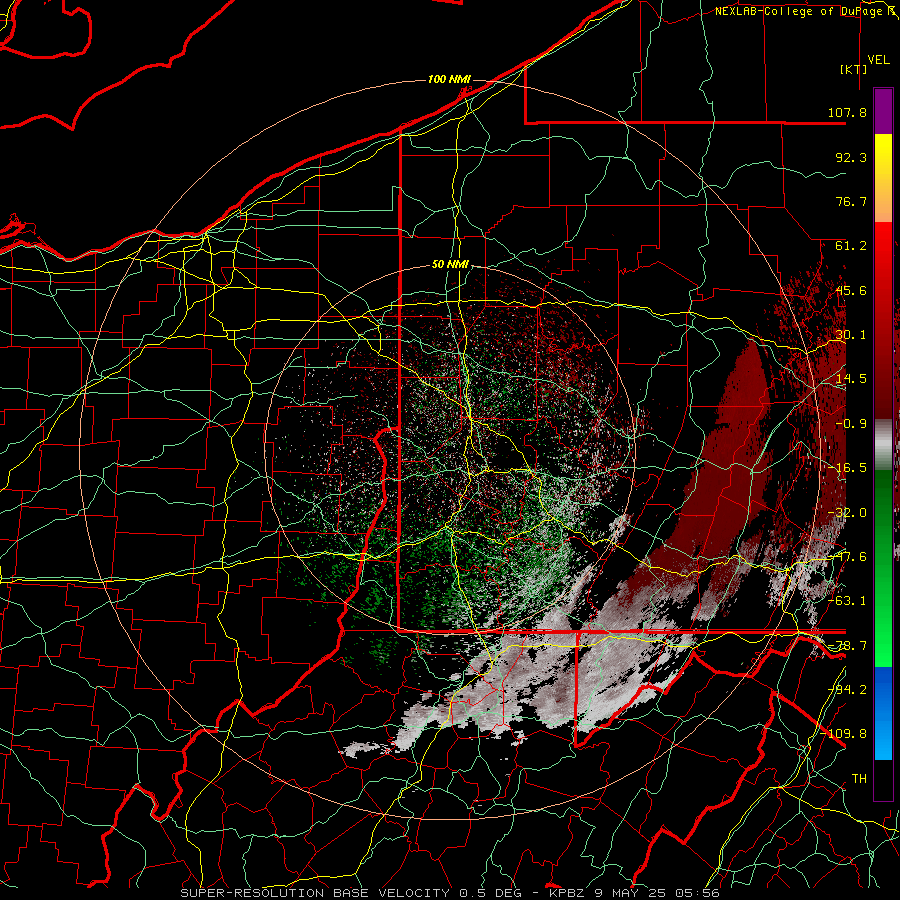Click the VEL legend title
900x900 pixels.
(879, 60)
